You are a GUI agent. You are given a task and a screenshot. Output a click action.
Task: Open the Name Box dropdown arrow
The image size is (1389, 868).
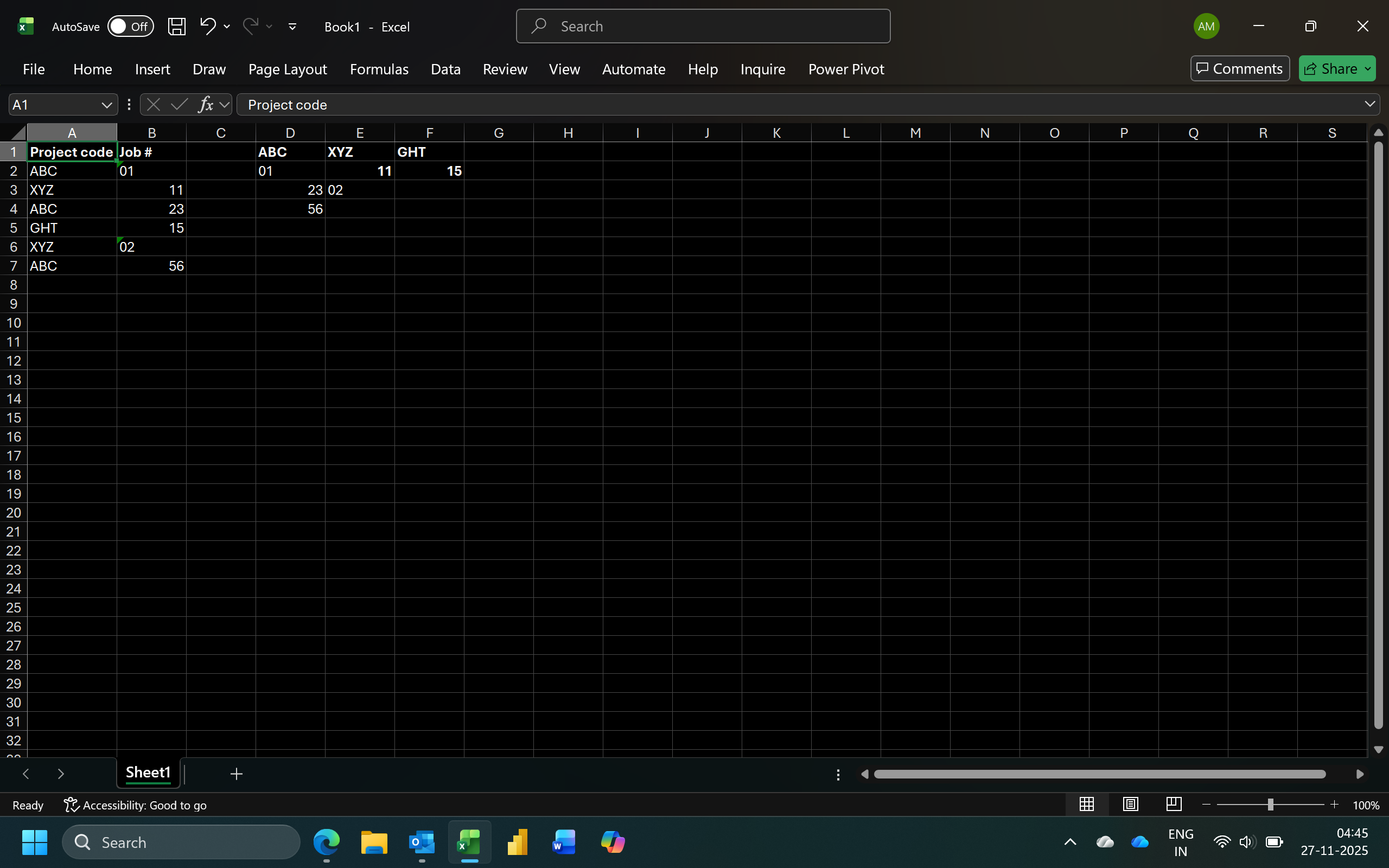(x=106, y=105)
